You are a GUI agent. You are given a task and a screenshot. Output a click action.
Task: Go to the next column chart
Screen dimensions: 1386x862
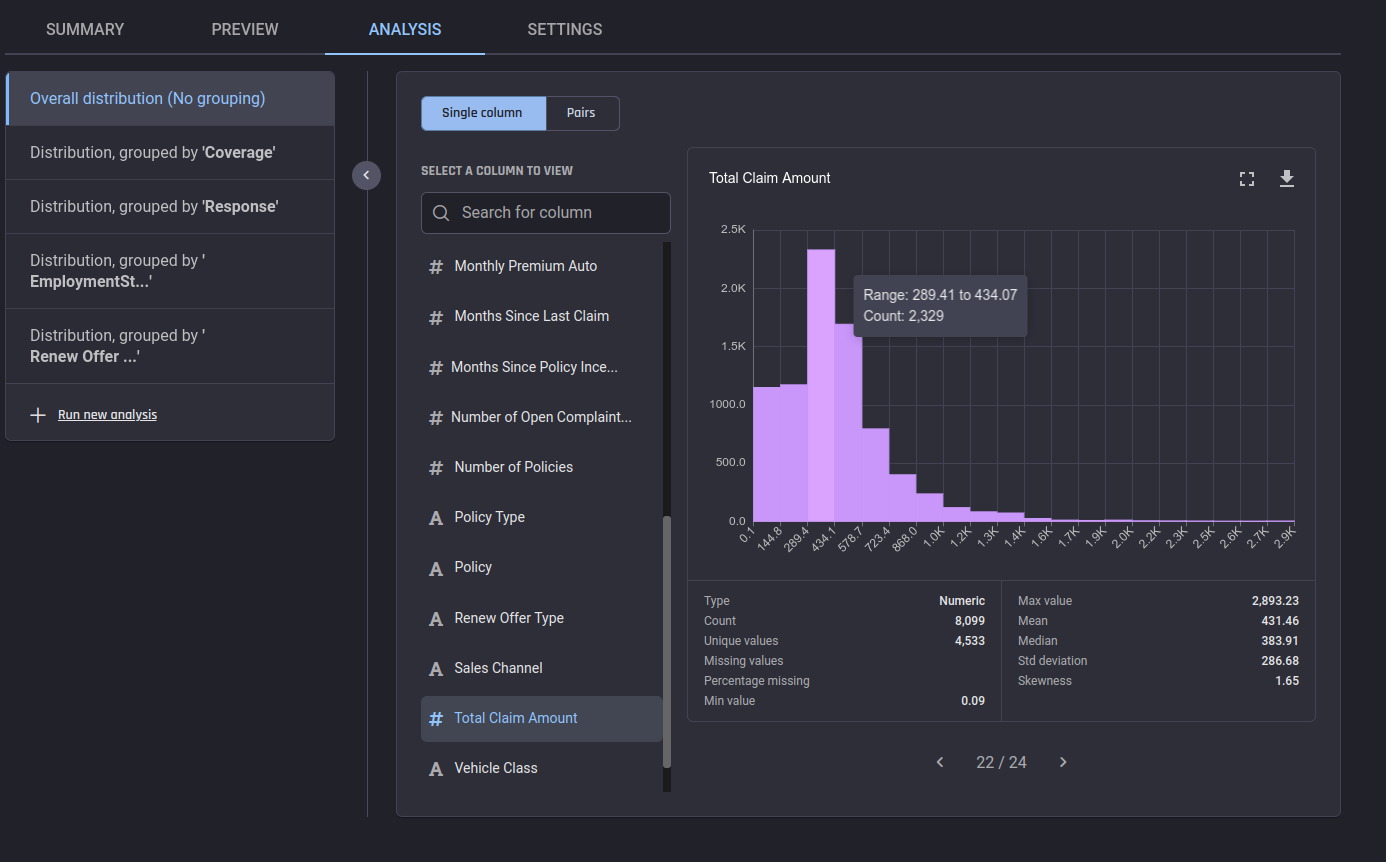[x=1063, y=762]
